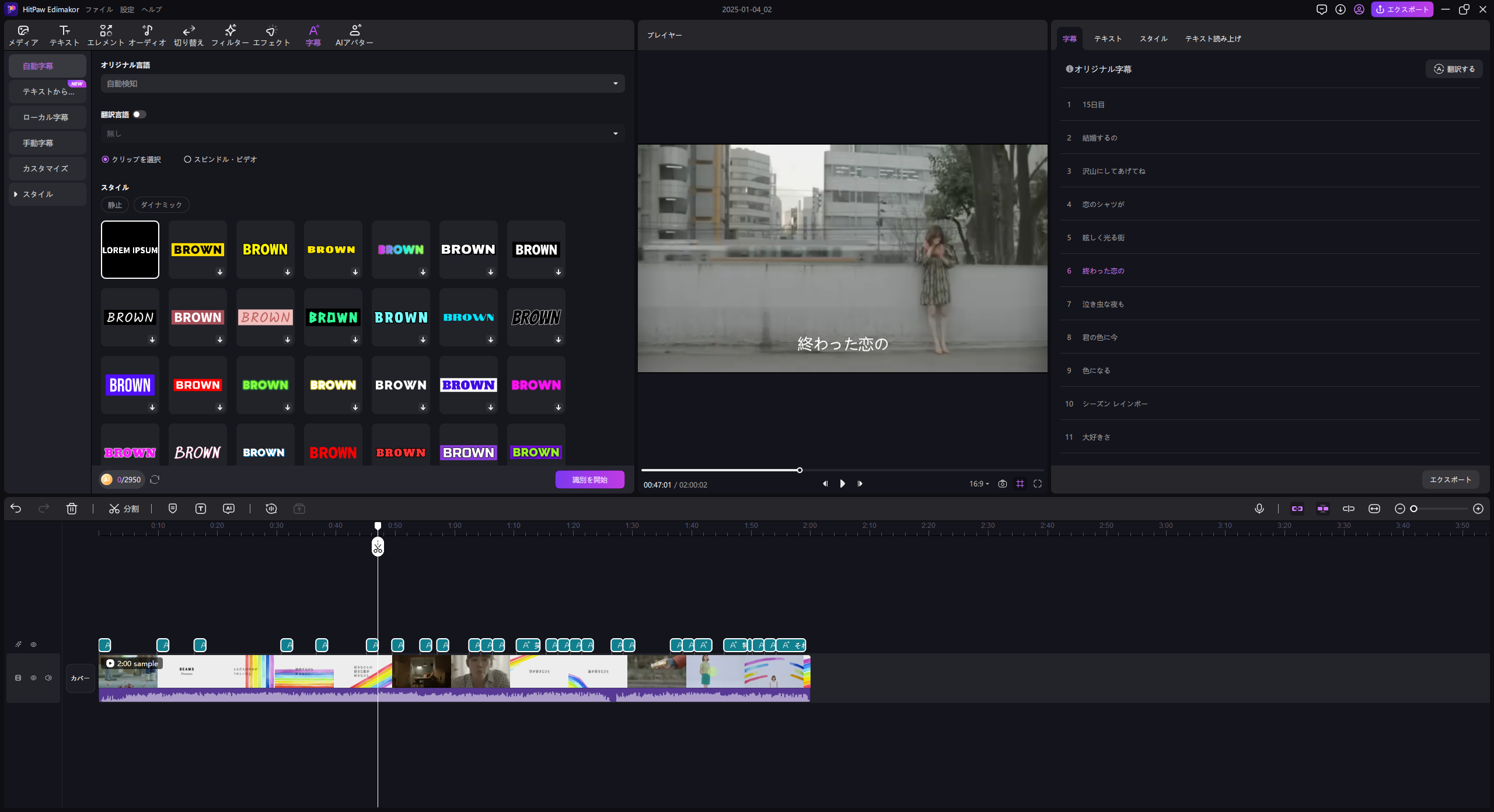Open the 切り替え transitions tool
1494x812 pixels.
pyautogui.click(x=189, y=36)
